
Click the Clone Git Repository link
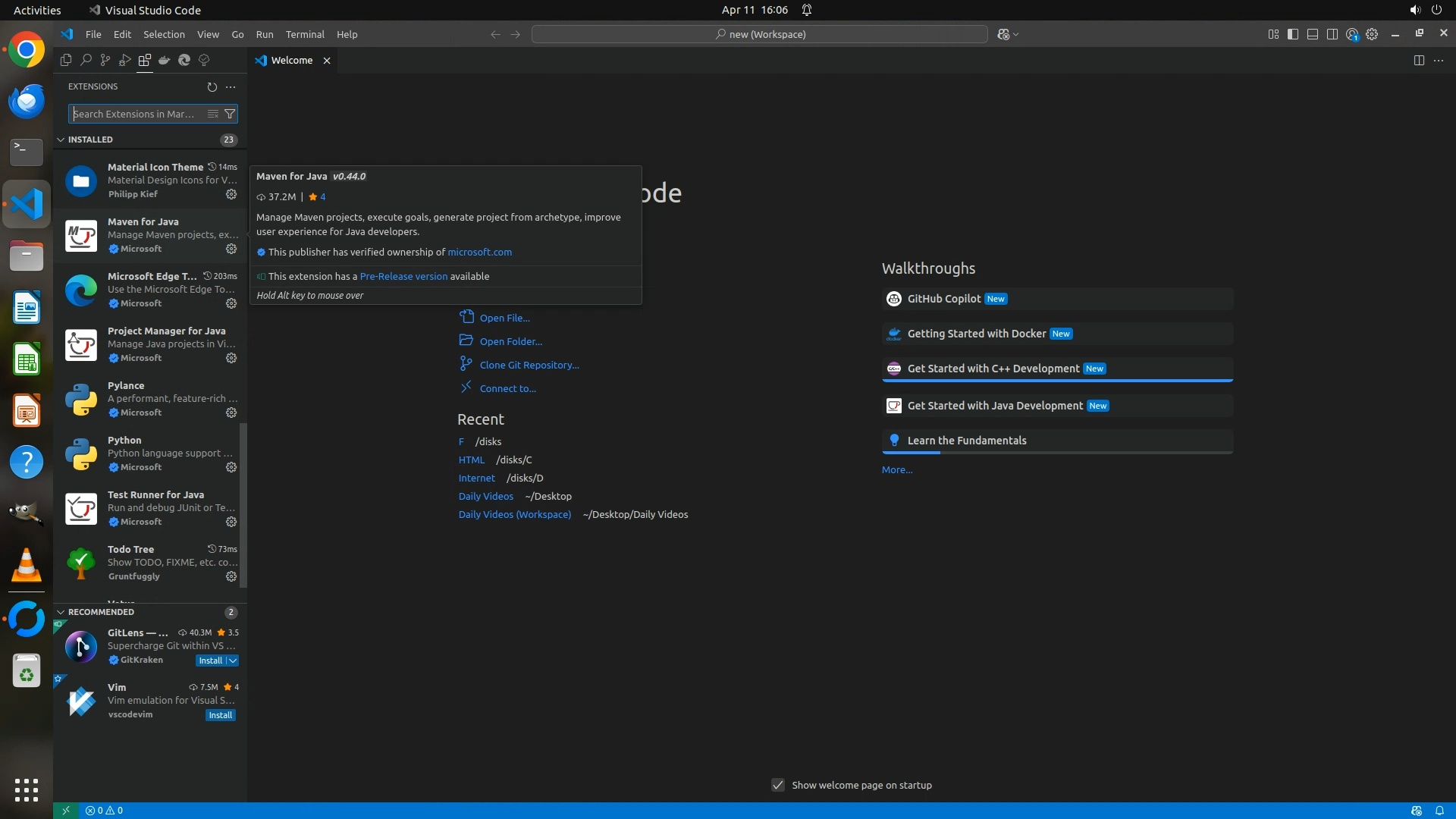coord(529,365)
